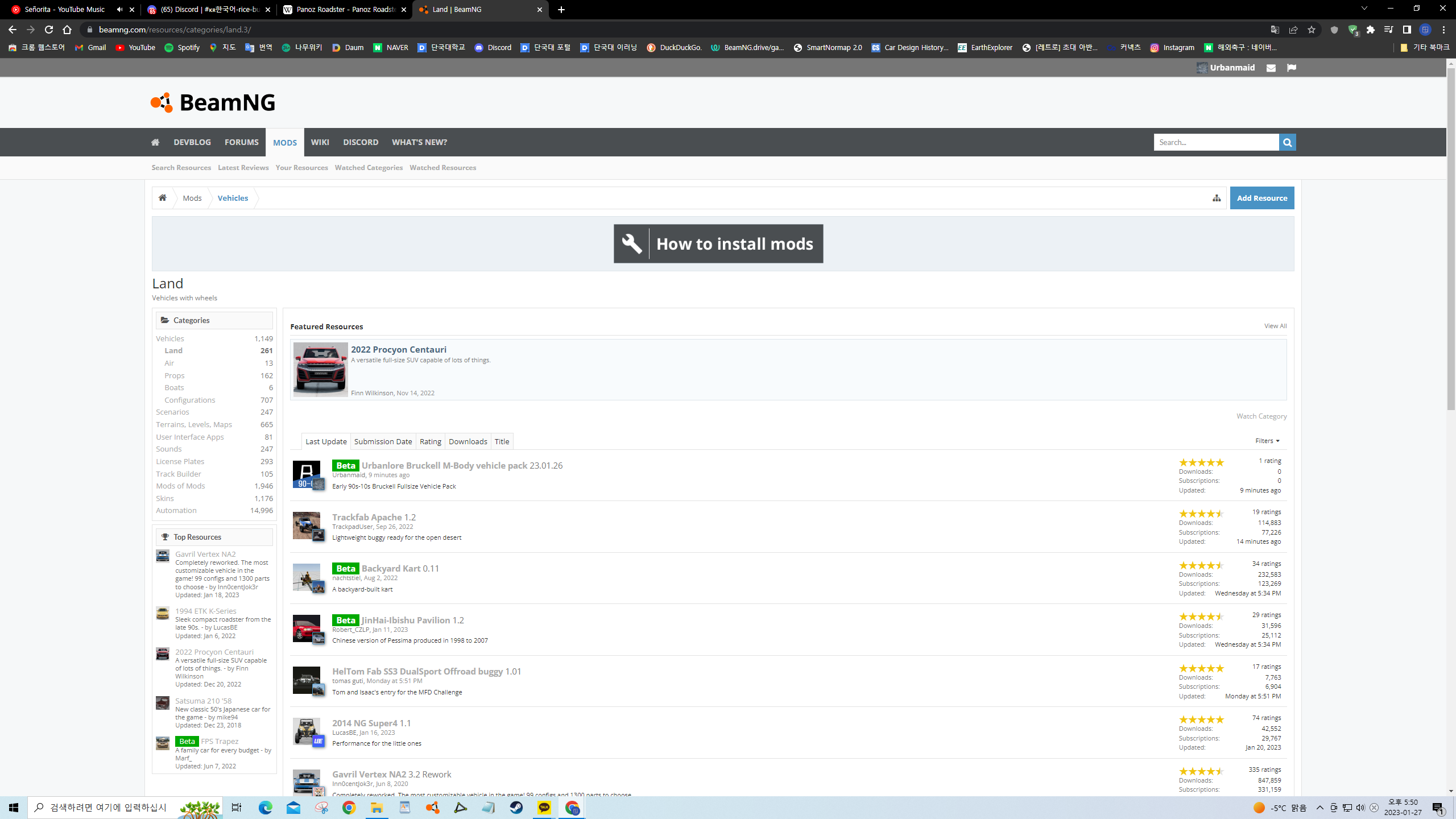Screen dimensions: 1456x819
Task: Open the DEVBLOG menu item
Action: (x=192, y=142)
